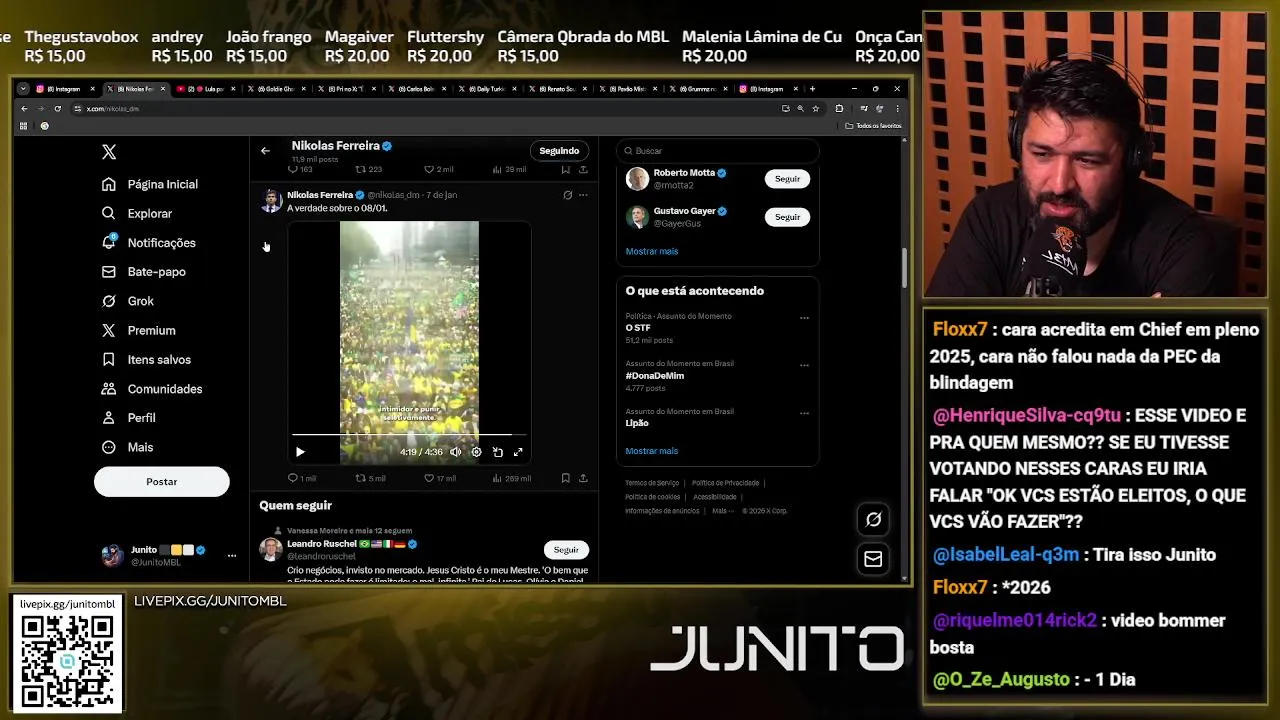Click Acessibilidade footer link
Viewport: 1280px width, 720px height.
715,497
